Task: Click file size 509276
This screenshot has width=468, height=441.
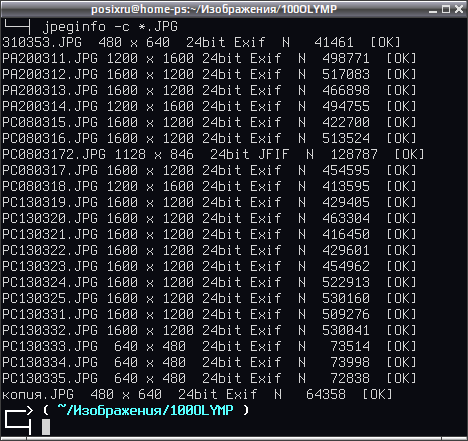Action: pos(346,314)
